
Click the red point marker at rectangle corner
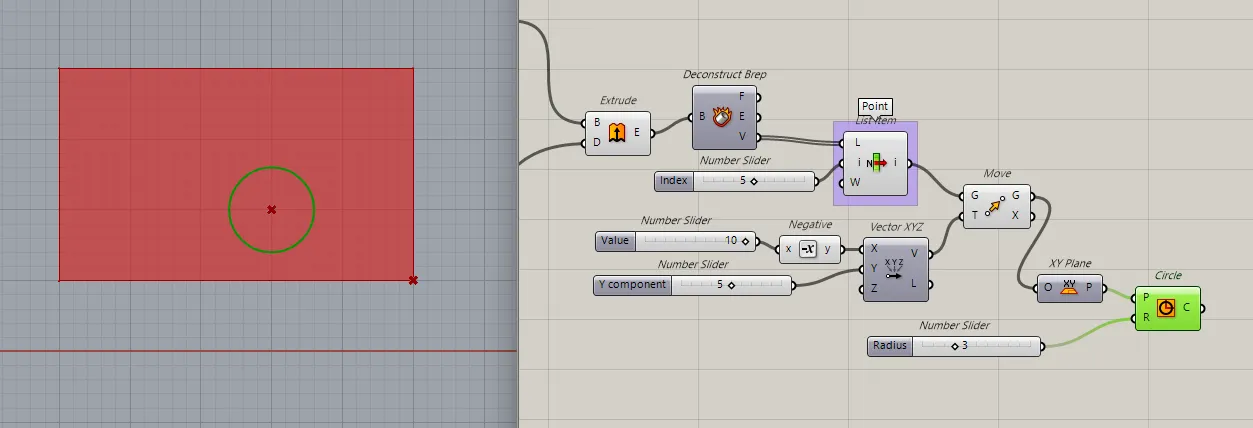413,281
